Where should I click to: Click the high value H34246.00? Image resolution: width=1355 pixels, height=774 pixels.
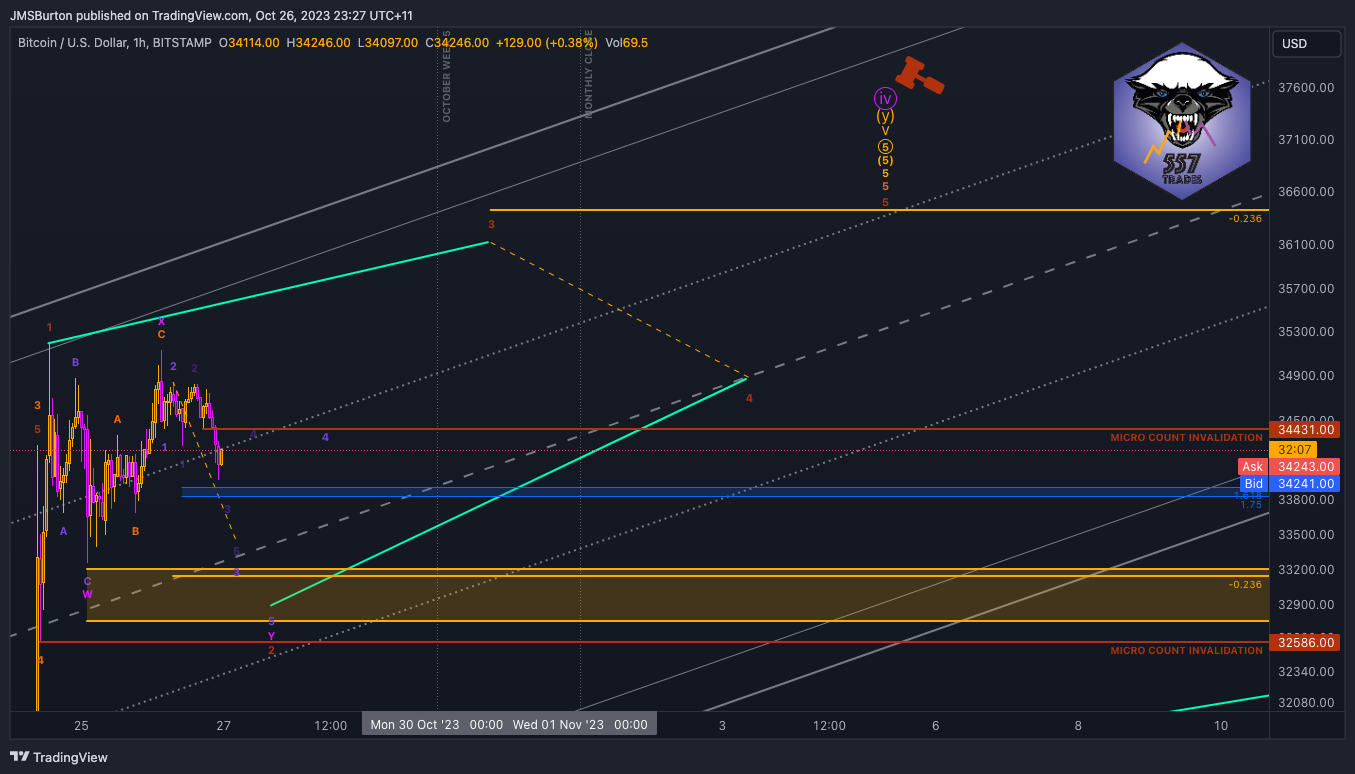(318, 43)
